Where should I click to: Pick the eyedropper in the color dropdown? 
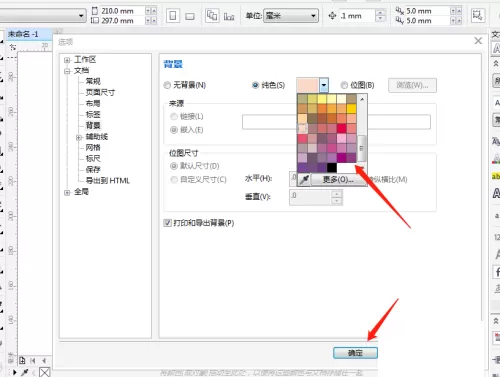tap(304, 180)
